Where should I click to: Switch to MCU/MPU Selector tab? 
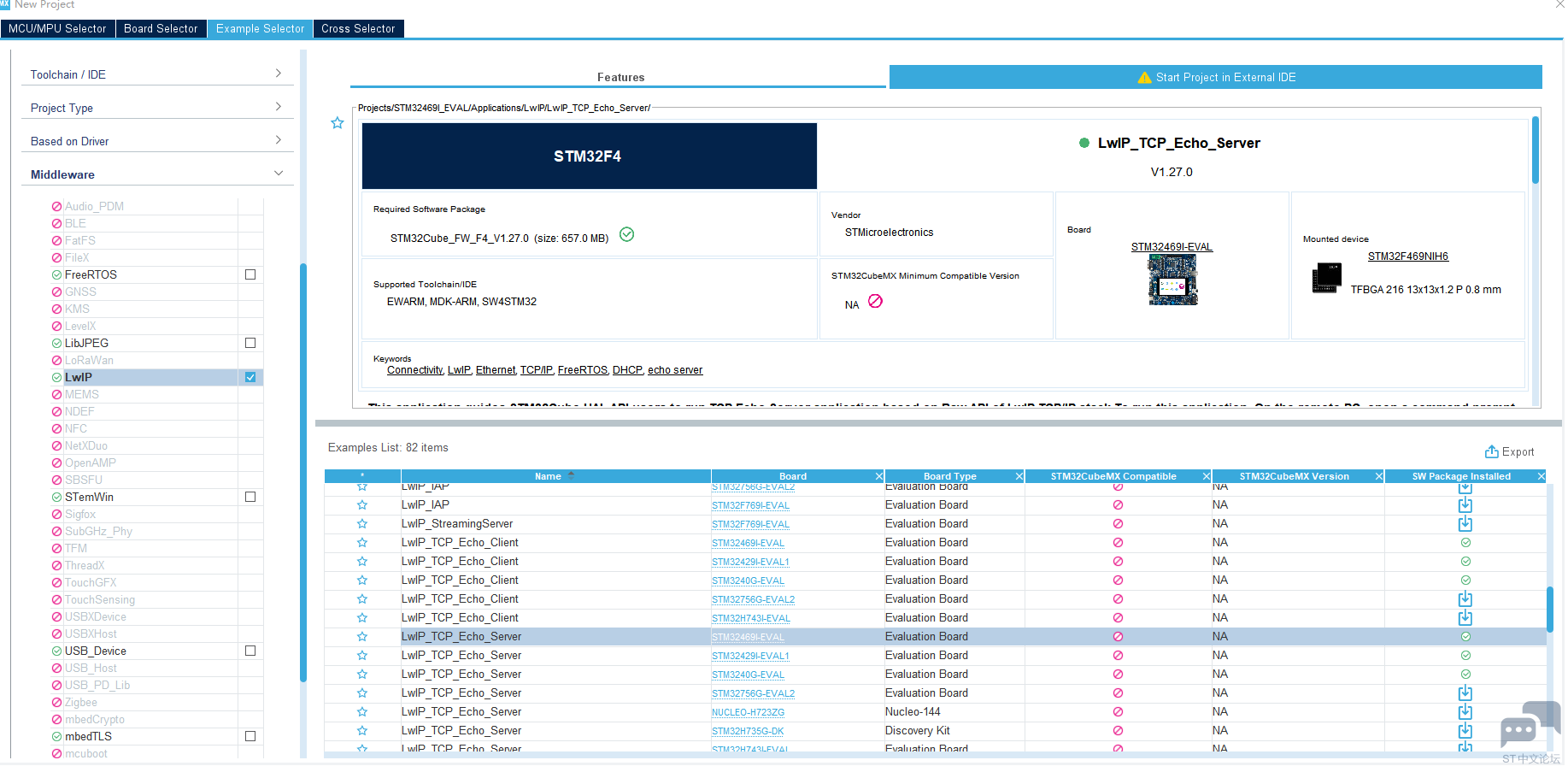tap(57, 28)
